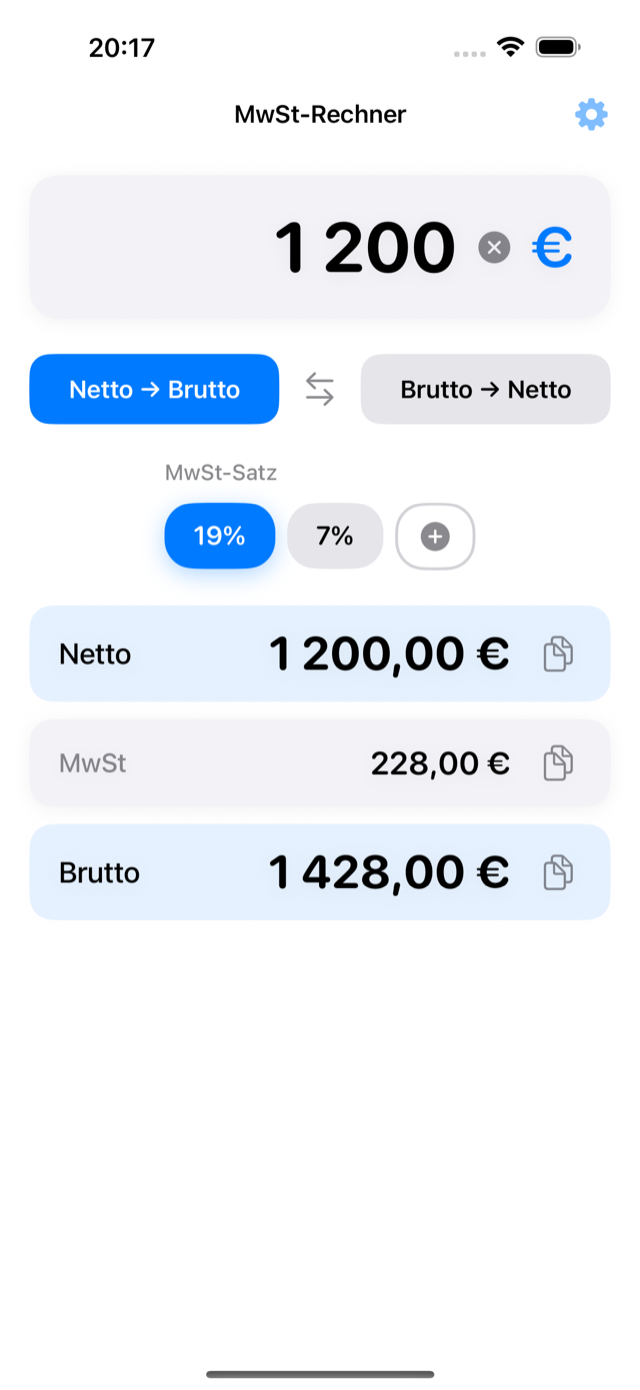Add a custom tax rate with plus
The image size is (640, 1390).
pyautogui.click(x=435, y=537)
